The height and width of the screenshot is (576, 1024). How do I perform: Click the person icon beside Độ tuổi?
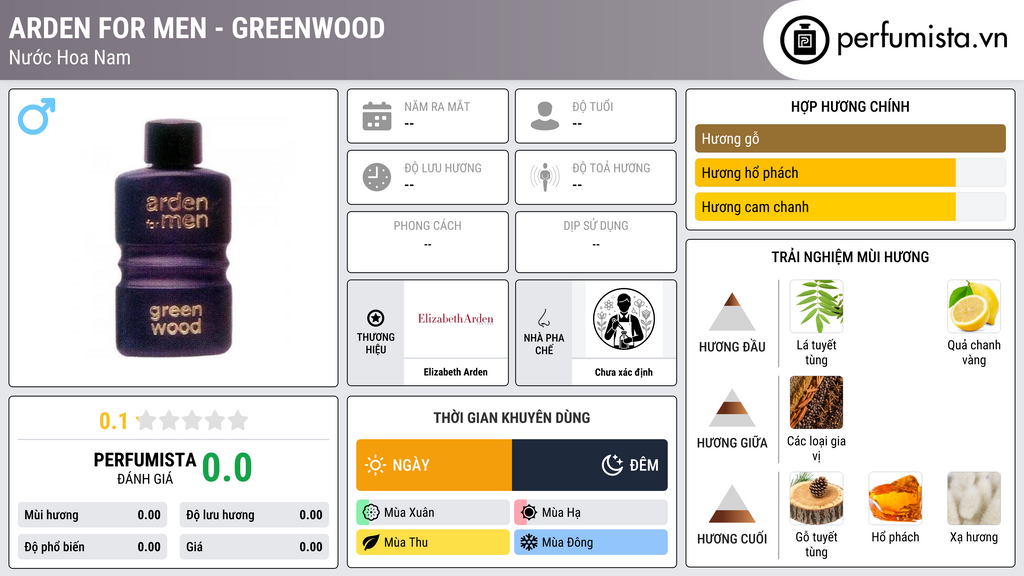tap(545, 116)
